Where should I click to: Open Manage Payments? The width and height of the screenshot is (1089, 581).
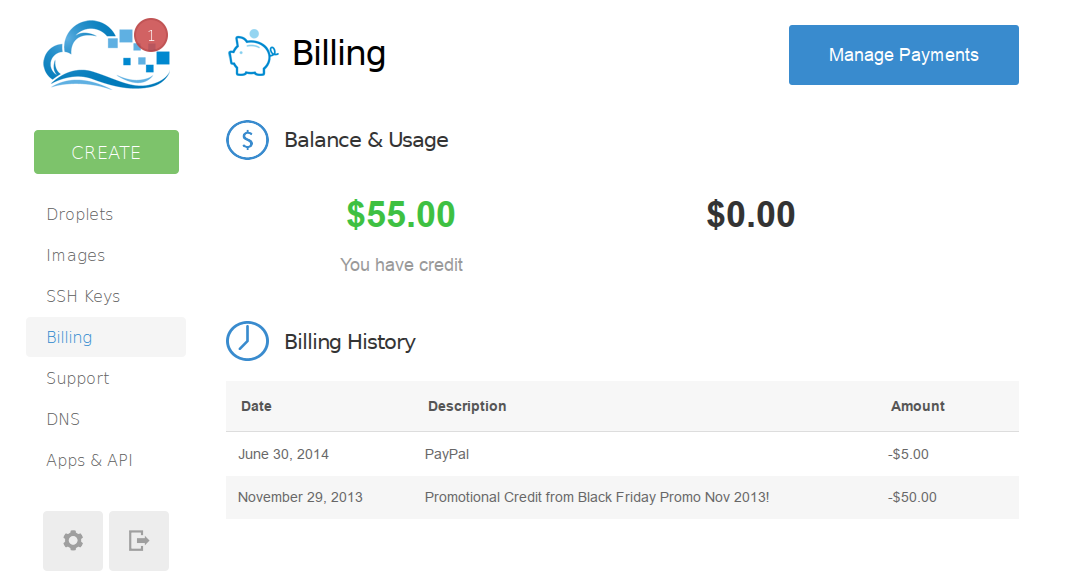pyautogui.click(x=904, y=55)
